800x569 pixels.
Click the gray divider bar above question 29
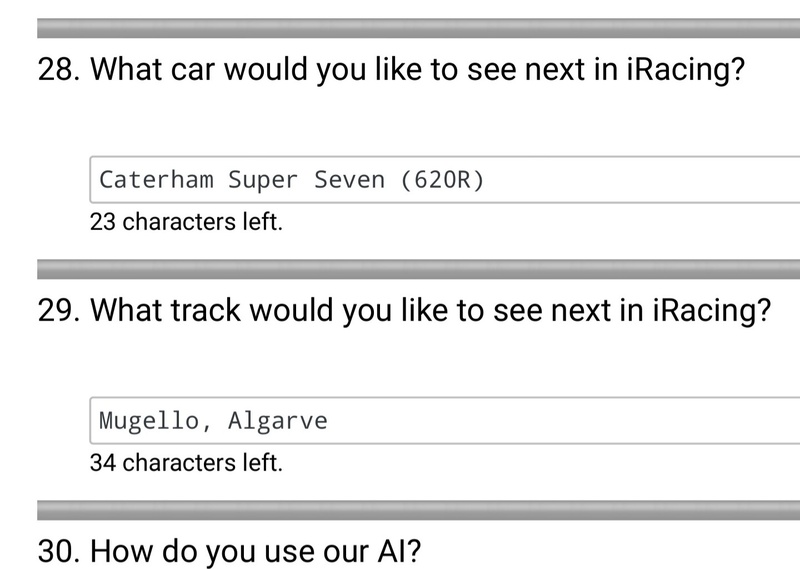(x=418, y=268)
